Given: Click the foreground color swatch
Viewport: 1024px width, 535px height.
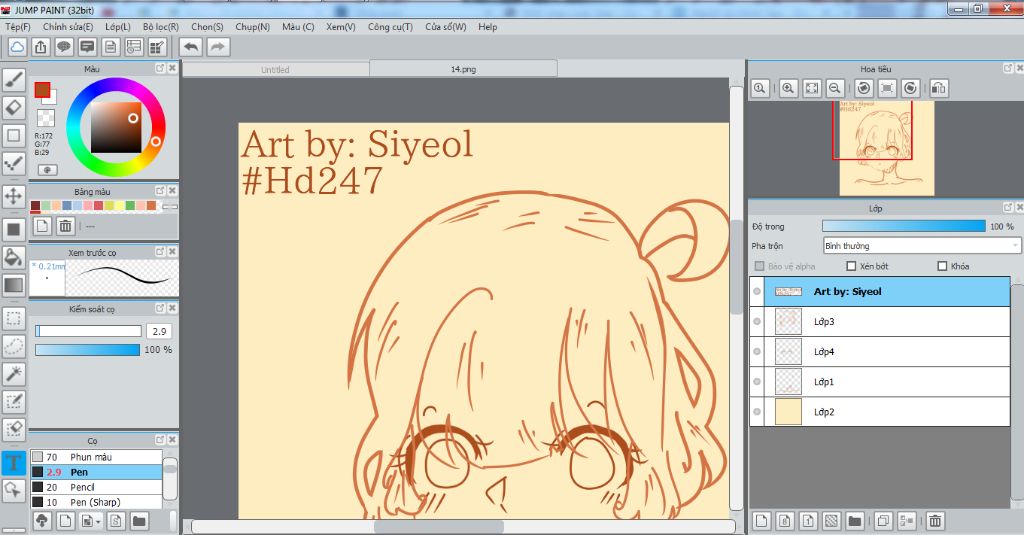Looking at the screenshot, I should pos(42,90).
